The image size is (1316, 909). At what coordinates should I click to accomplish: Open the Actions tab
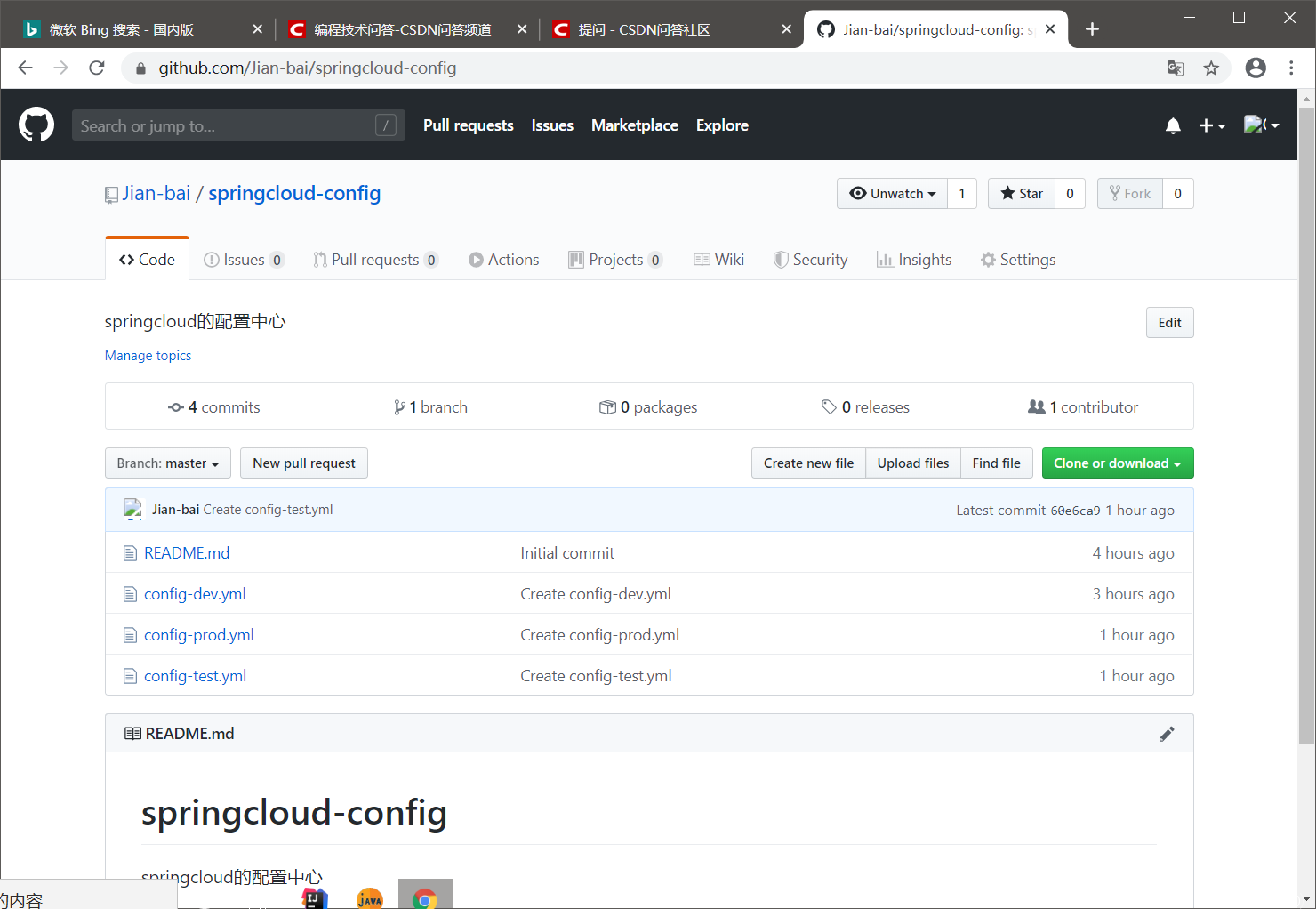(x=503, y=260)
